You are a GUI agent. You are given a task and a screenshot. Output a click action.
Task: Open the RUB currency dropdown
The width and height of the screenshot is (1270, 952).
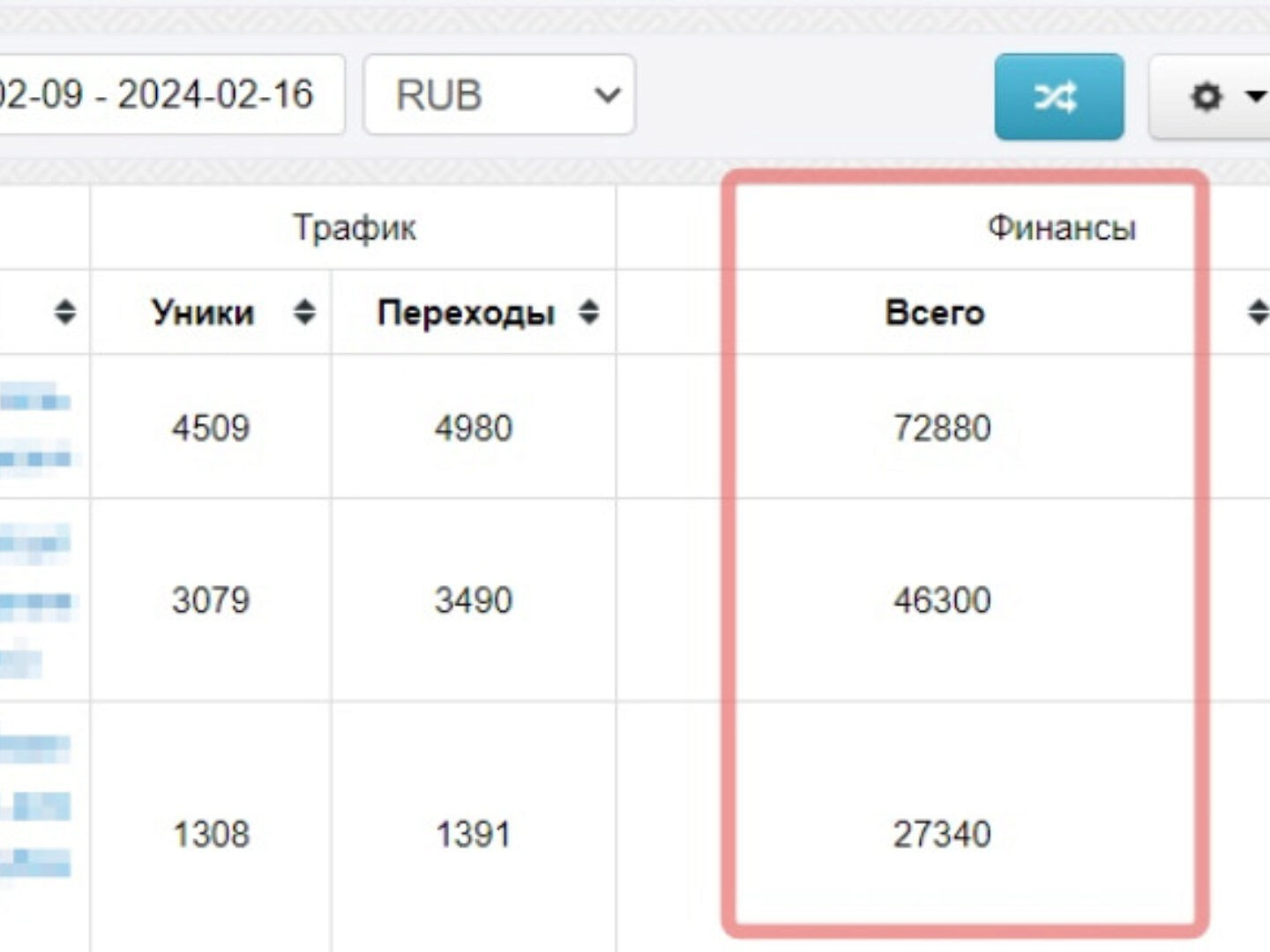499,95
